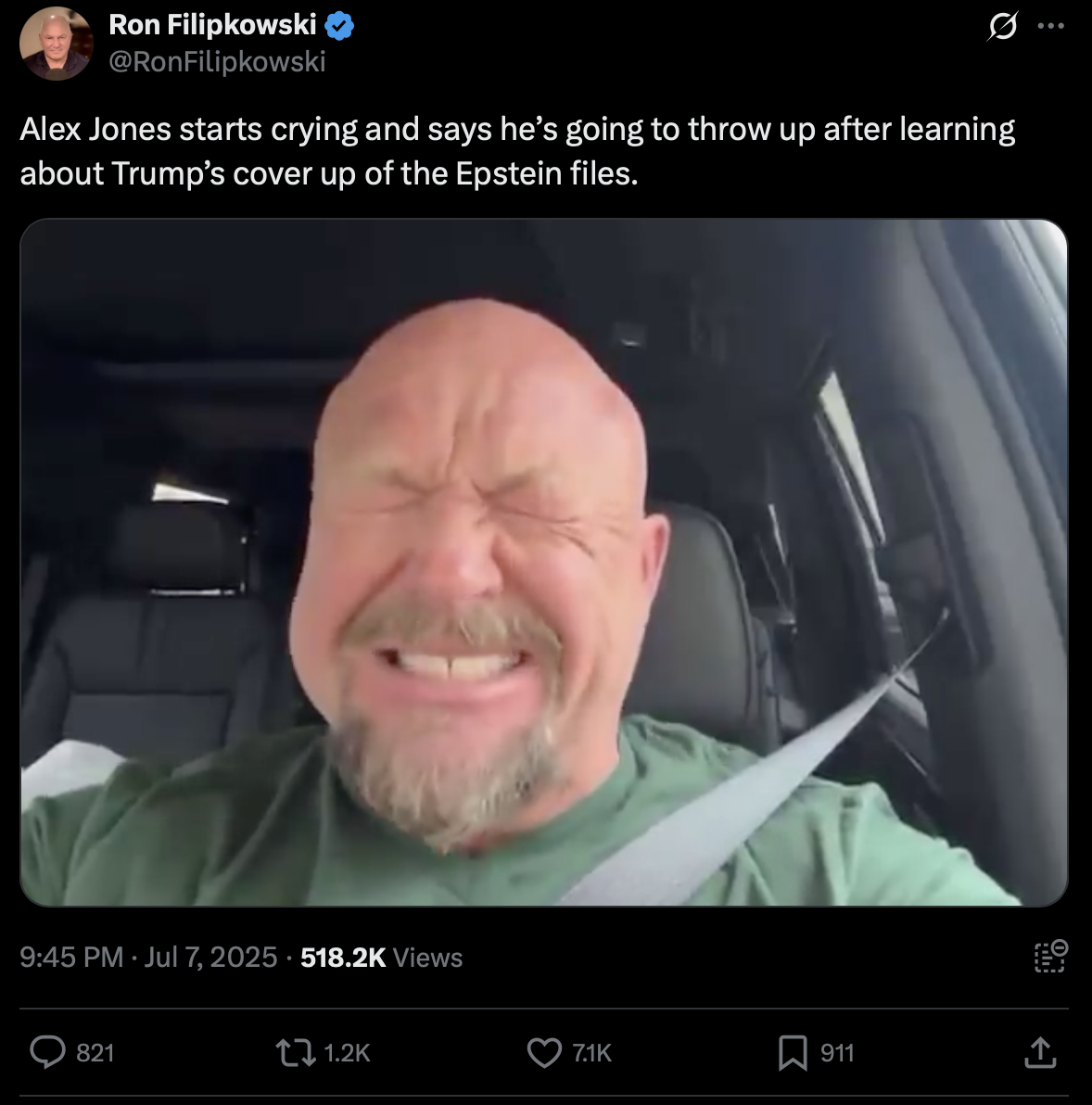
Task: Click the reply speech-bubble icon
Action: 47,1053
